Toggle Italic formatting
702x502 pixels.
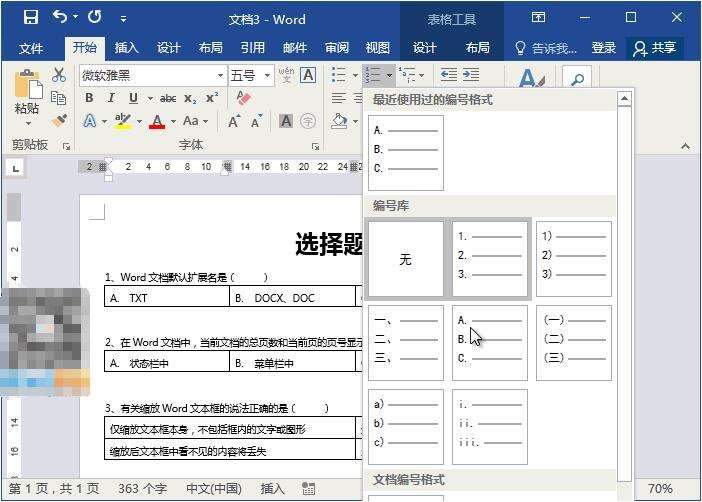point(111,98)
